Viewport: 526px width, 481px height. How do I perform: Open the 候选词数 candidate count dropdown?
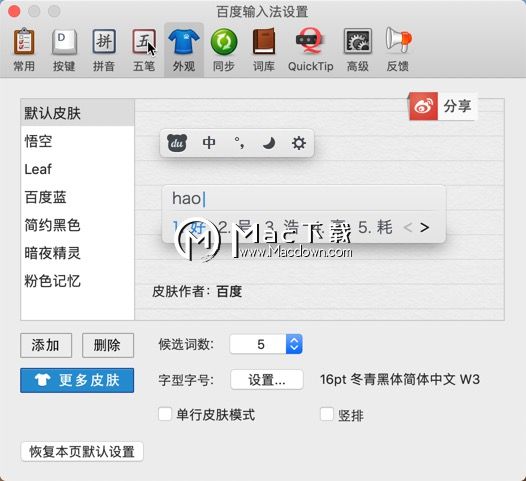pyautogui.click(x=266, y=344)
